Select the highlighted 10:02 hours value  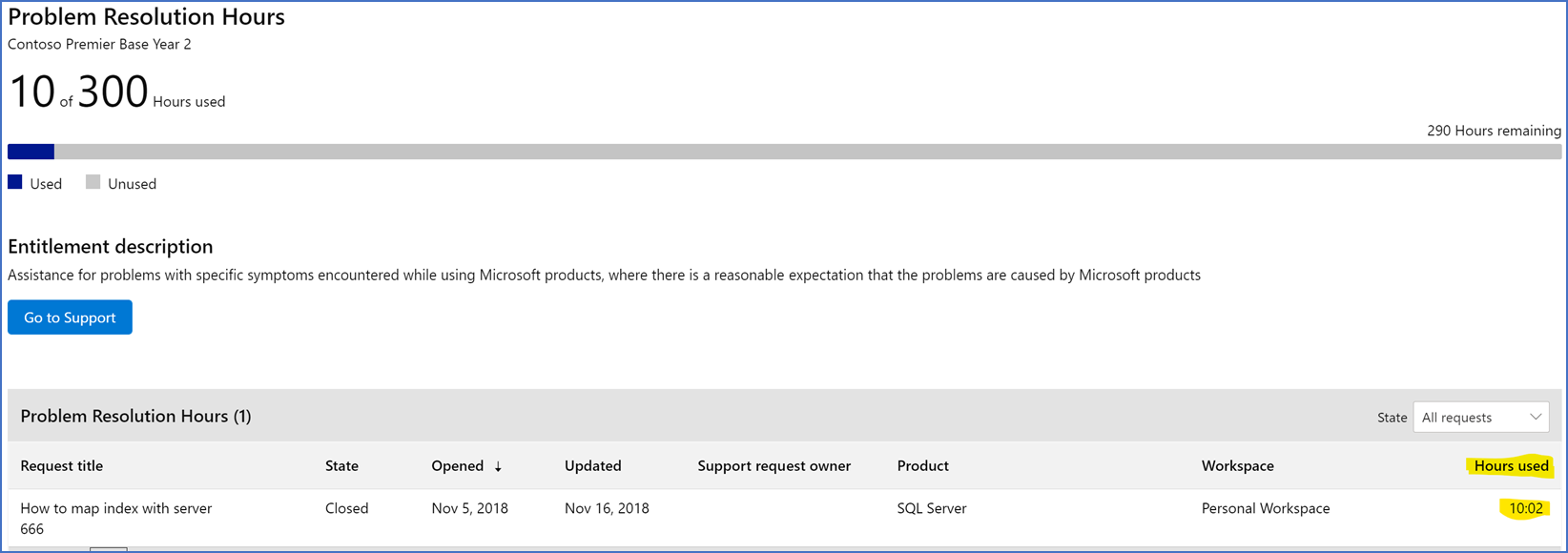[x=1525, y=508]
